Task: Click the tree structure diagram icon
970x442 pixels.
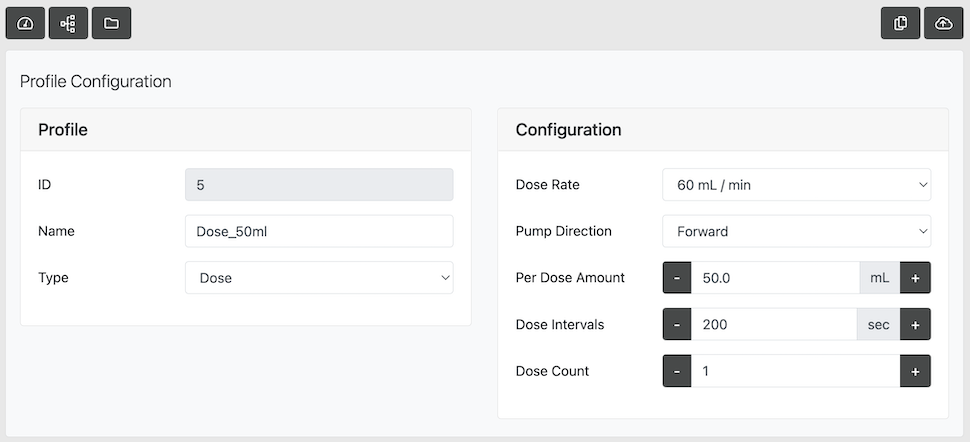Action: pos(68,23)
